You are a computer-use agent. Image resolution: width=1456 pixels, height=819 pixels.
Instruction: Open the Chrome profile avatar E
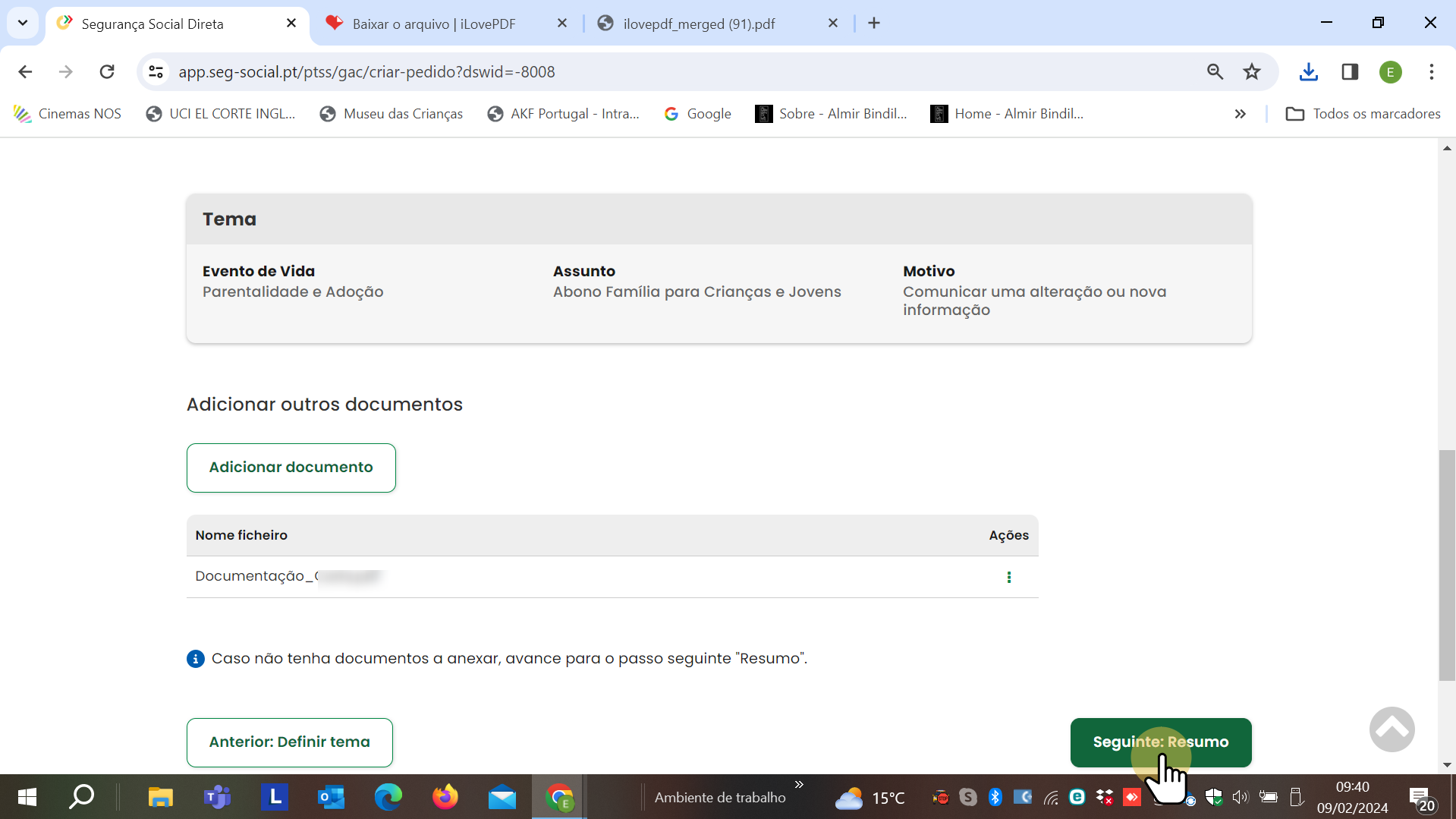click(1390, 72)
